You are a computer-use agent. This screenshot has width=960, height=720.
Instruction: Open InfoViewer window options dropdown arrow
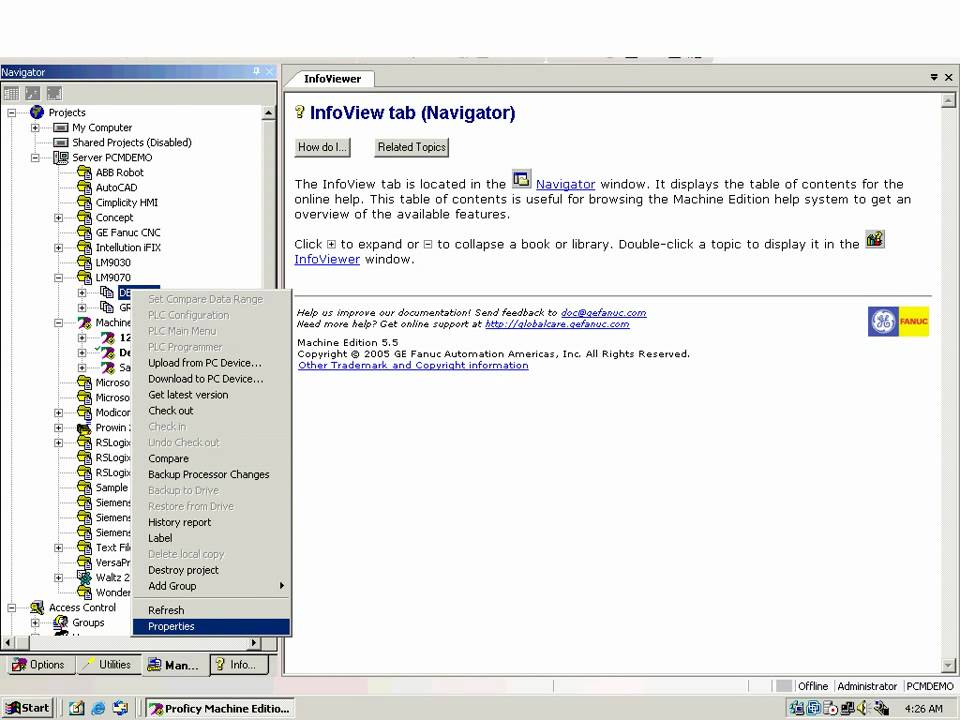point(934,77)
